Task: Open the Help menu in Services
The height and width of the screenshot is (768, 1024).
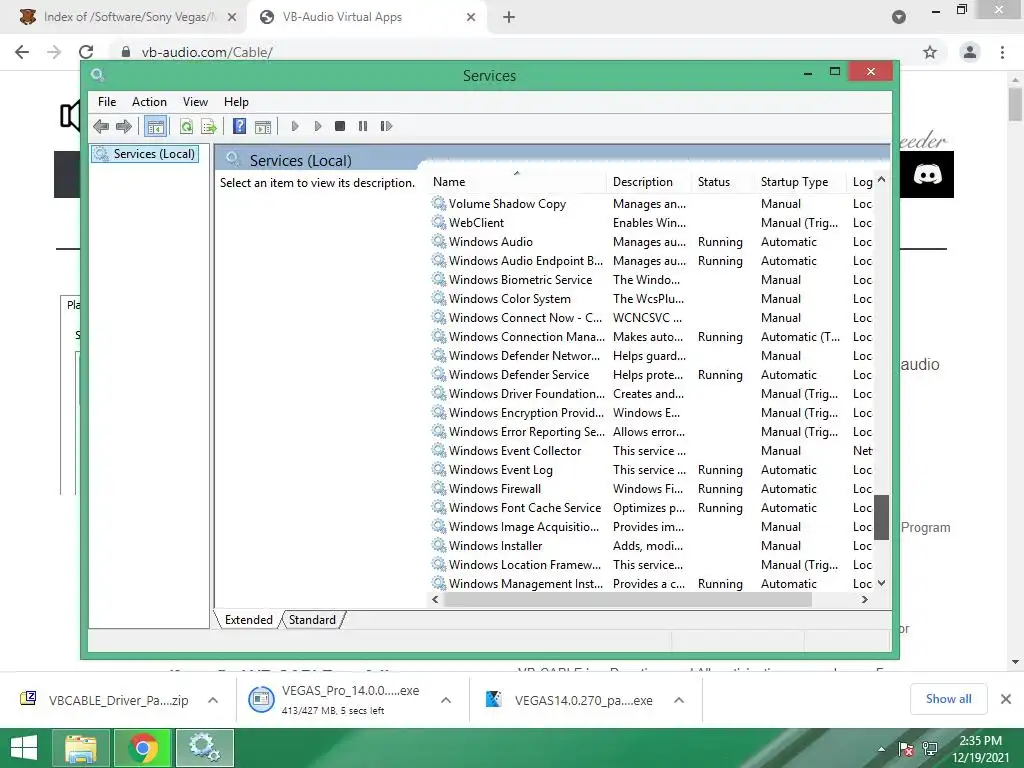Action: (236, 102)
